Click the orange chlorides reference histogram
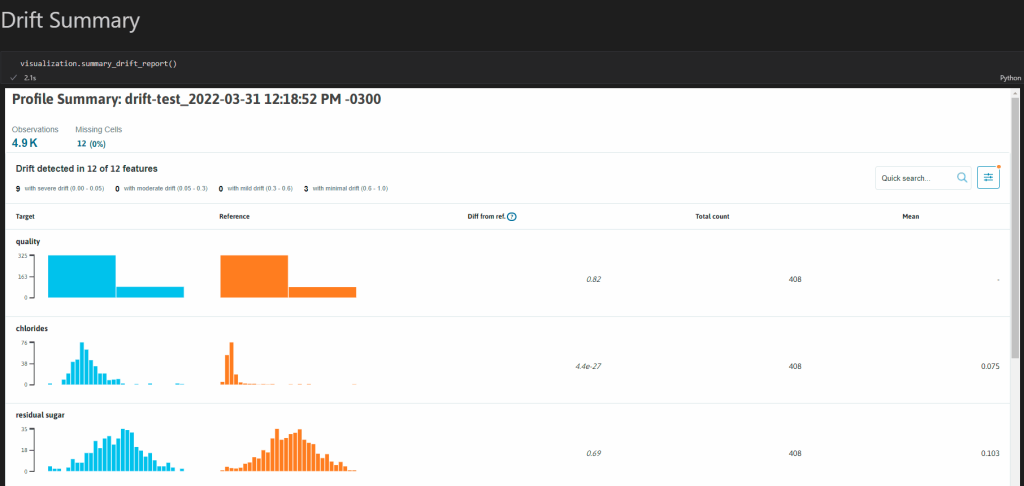The image size is (1024, 486). coord(232,364)
